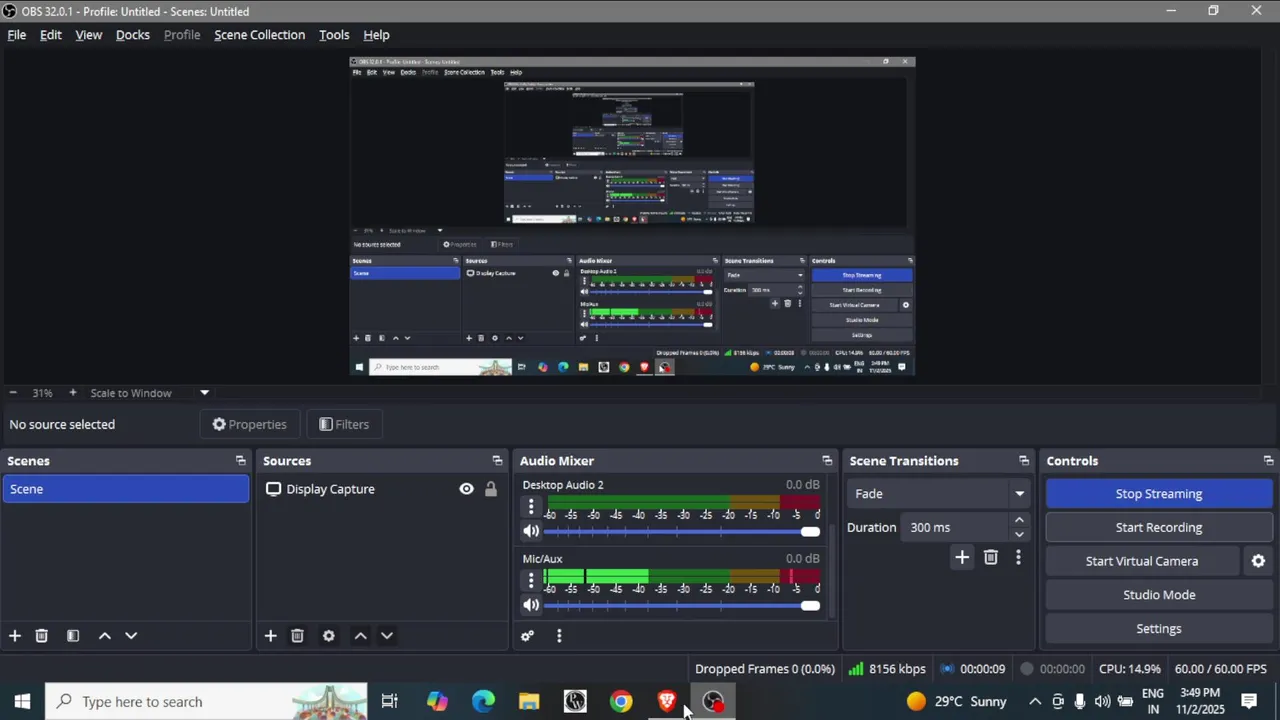Open transition properties three dots
The image size is (1280, 720).
point(1018,558)
